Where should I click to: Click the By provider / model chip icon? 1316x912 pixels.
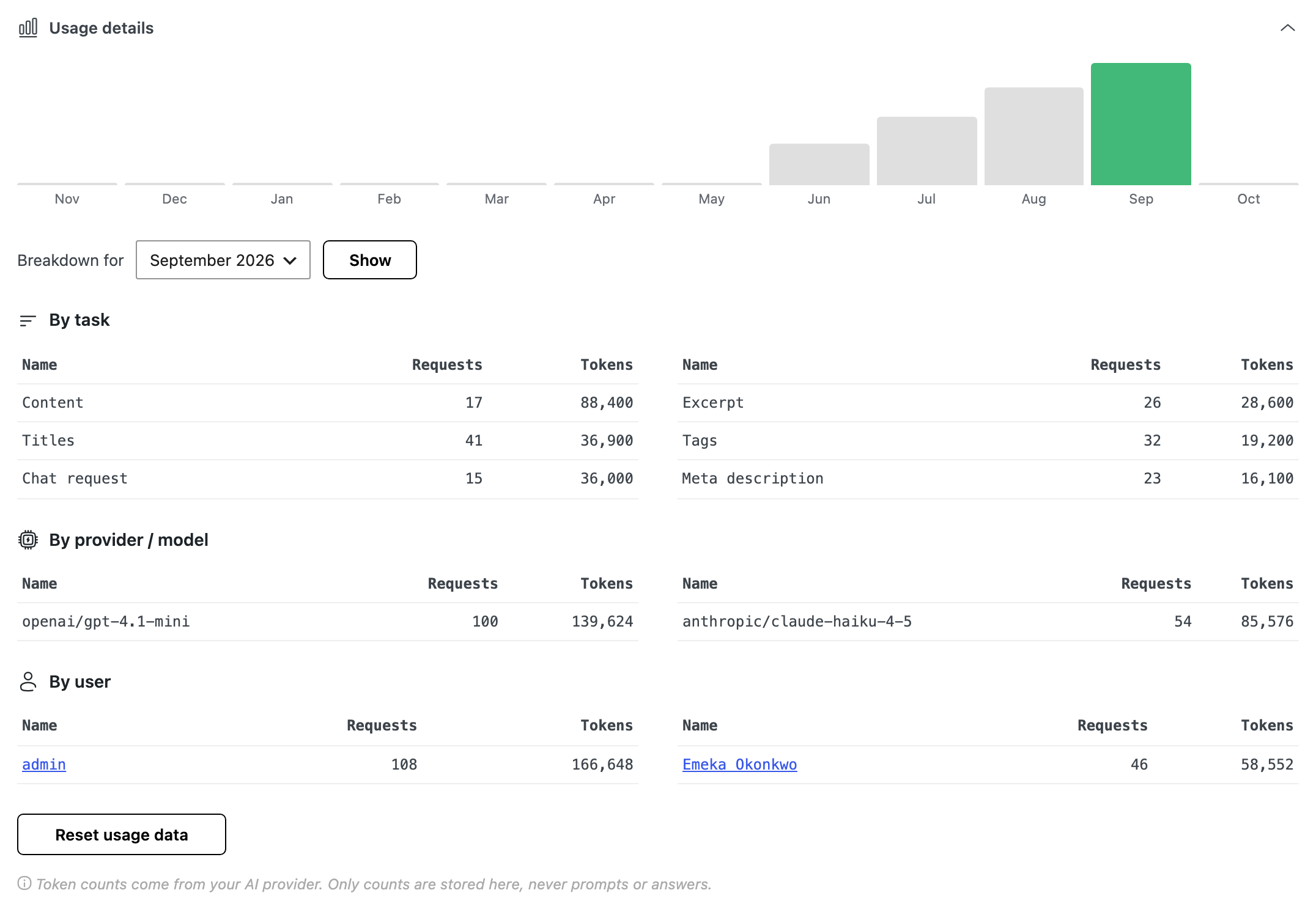28,540
